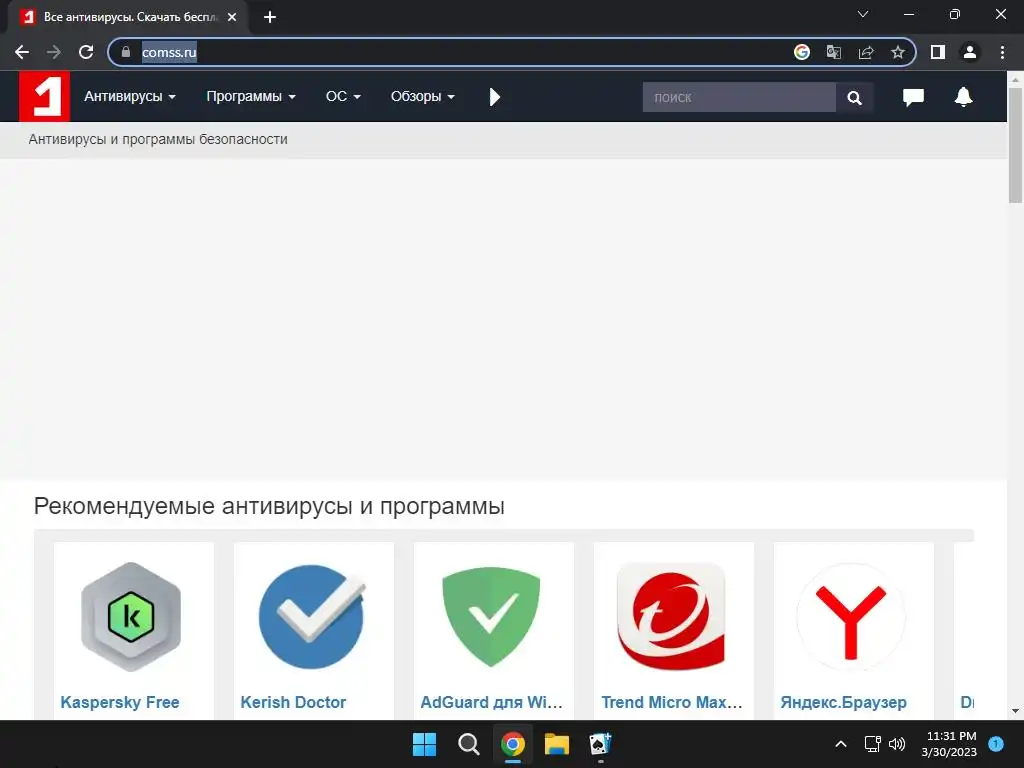The width and height of the screenshot is (1024, 768).
Task: Open the blue notification badge in tray
Action: (996, 744)
